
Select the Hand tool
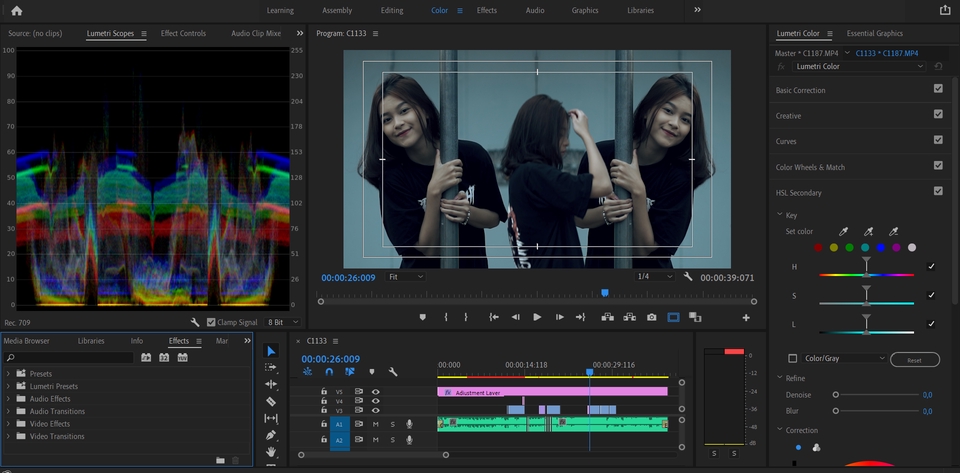pyautogui.click(x=271, y=452)
